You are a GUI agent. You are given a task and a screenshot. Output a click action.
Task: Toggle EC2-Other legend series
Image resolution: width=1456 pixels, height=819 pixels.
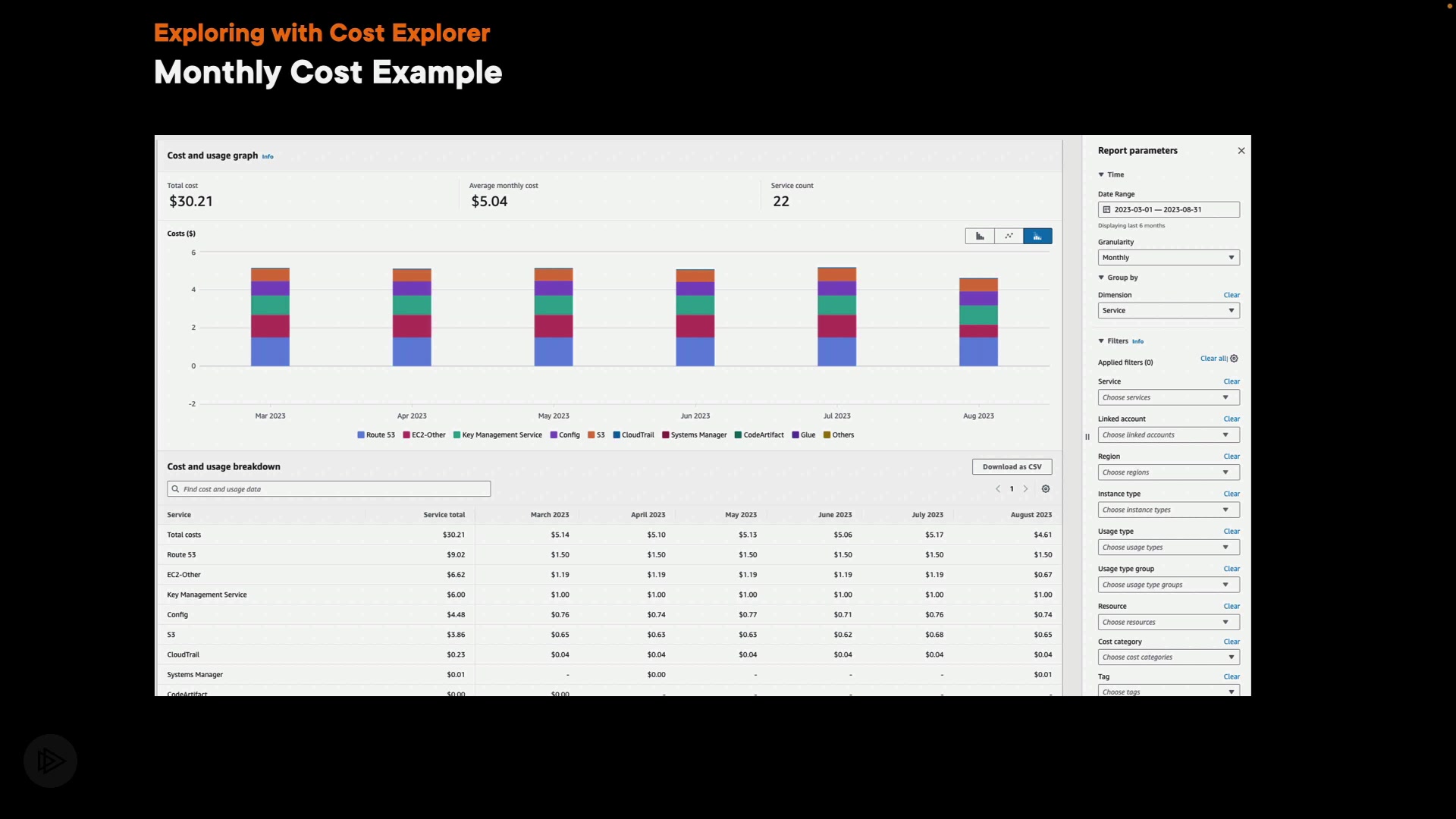(424, 435)
